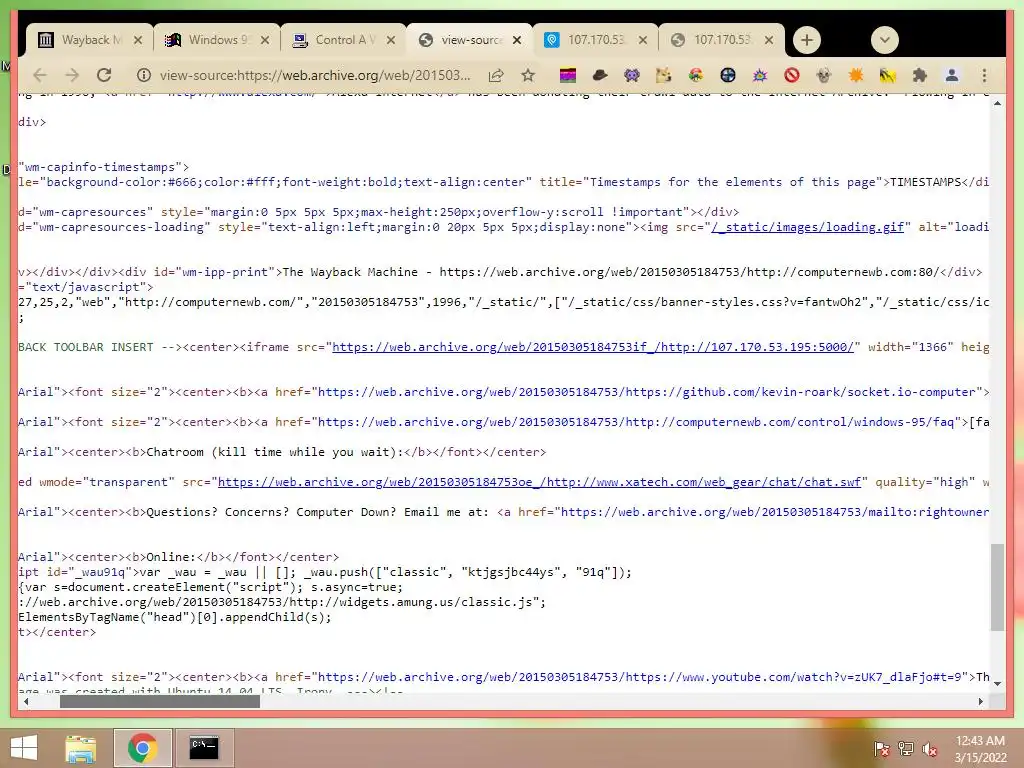Click vertical scrollbar thumb
The image size is (1024, 768).
pyautogui.click(x=997, y=586)
